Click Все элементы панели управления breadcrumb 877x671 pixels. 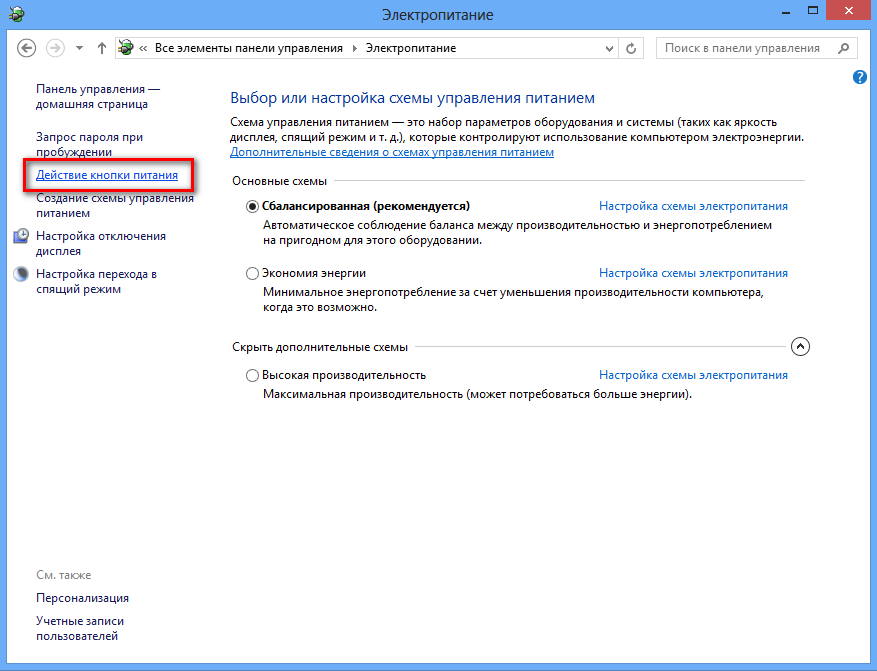click(x=248, y=48)
